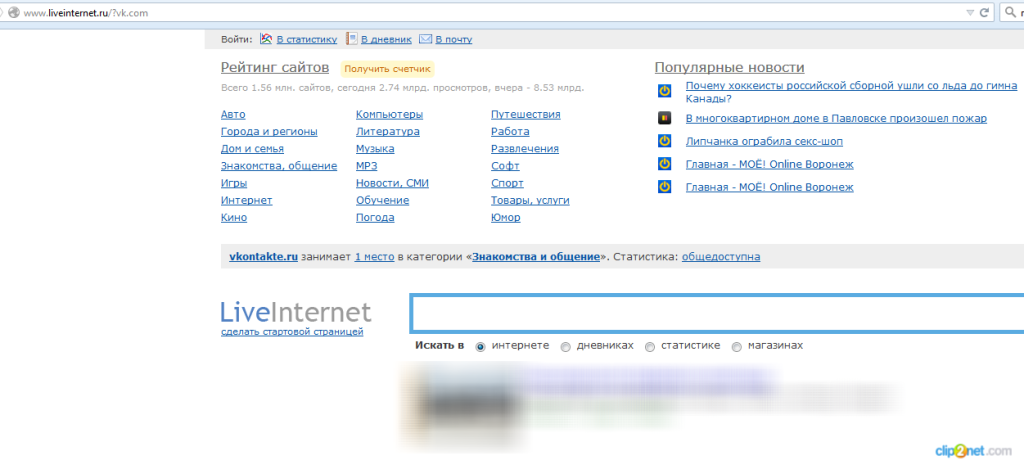Open the address bar history dropdown arrow
This screenshot has width=1024, height=460.
pos(969,12)
